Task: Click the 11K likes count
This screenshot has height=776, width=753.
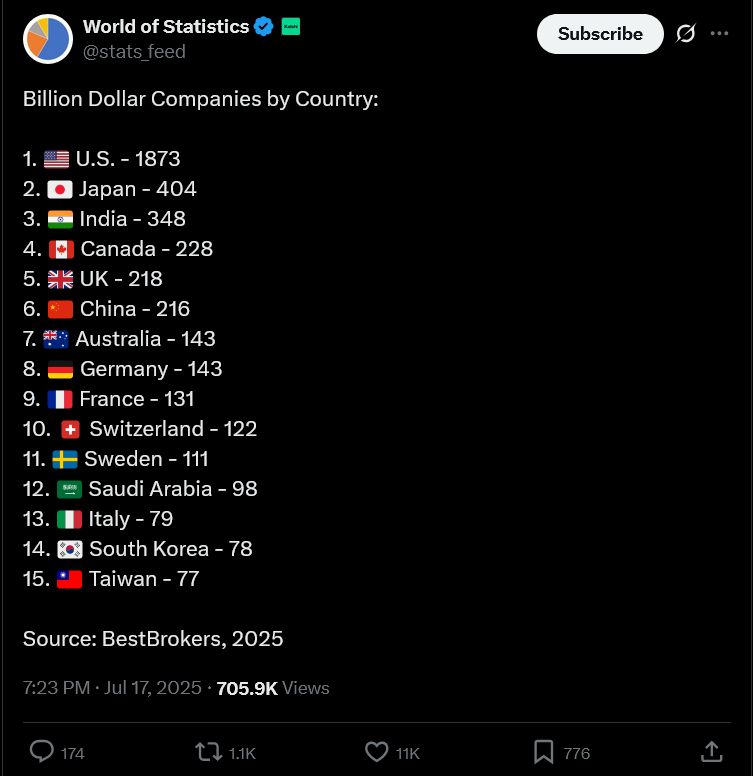Action: tap(408, 753)
